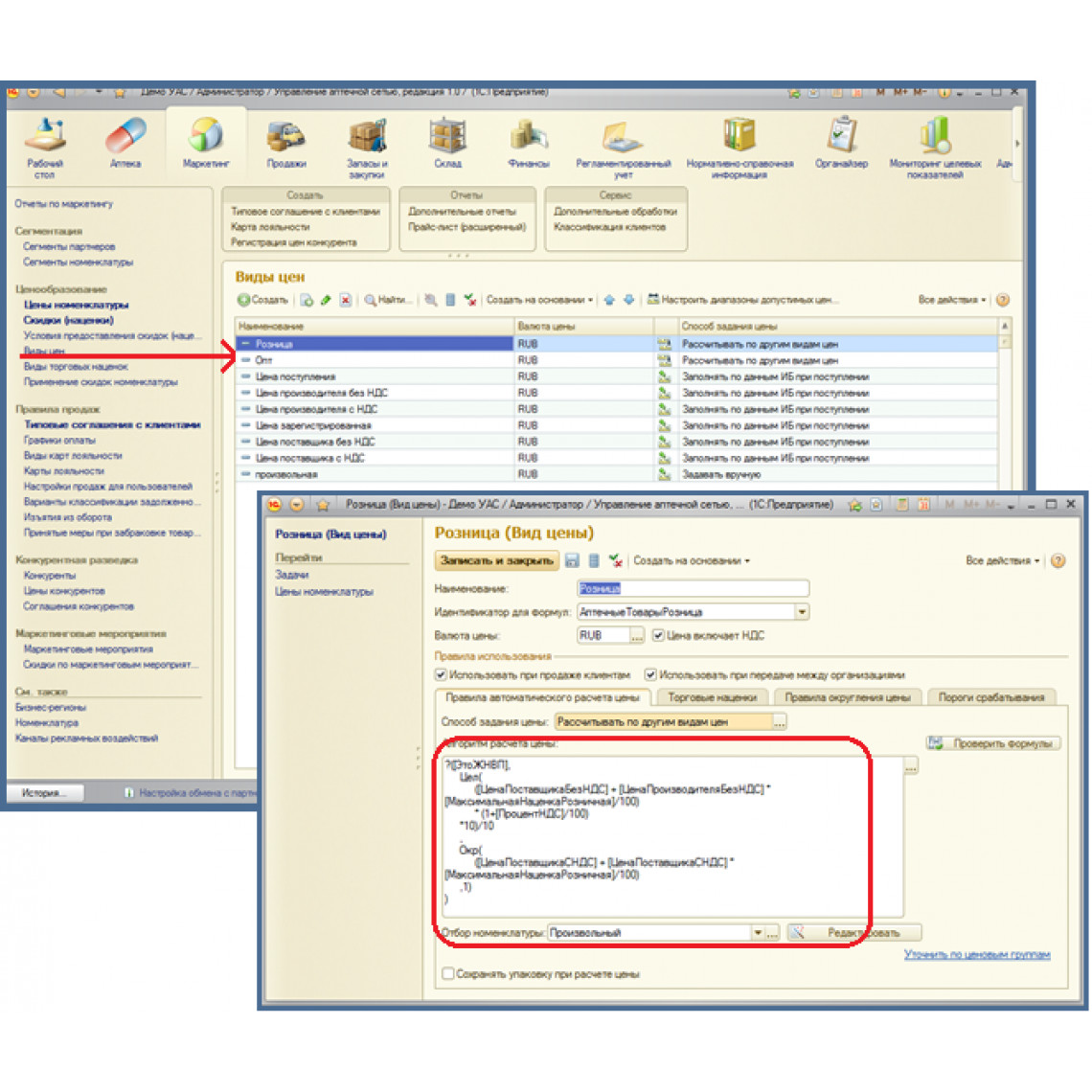Click the scroll-up arrow of the Виды цен list
This screenshot has width=1092, height=1092.
click(1005, 326)
